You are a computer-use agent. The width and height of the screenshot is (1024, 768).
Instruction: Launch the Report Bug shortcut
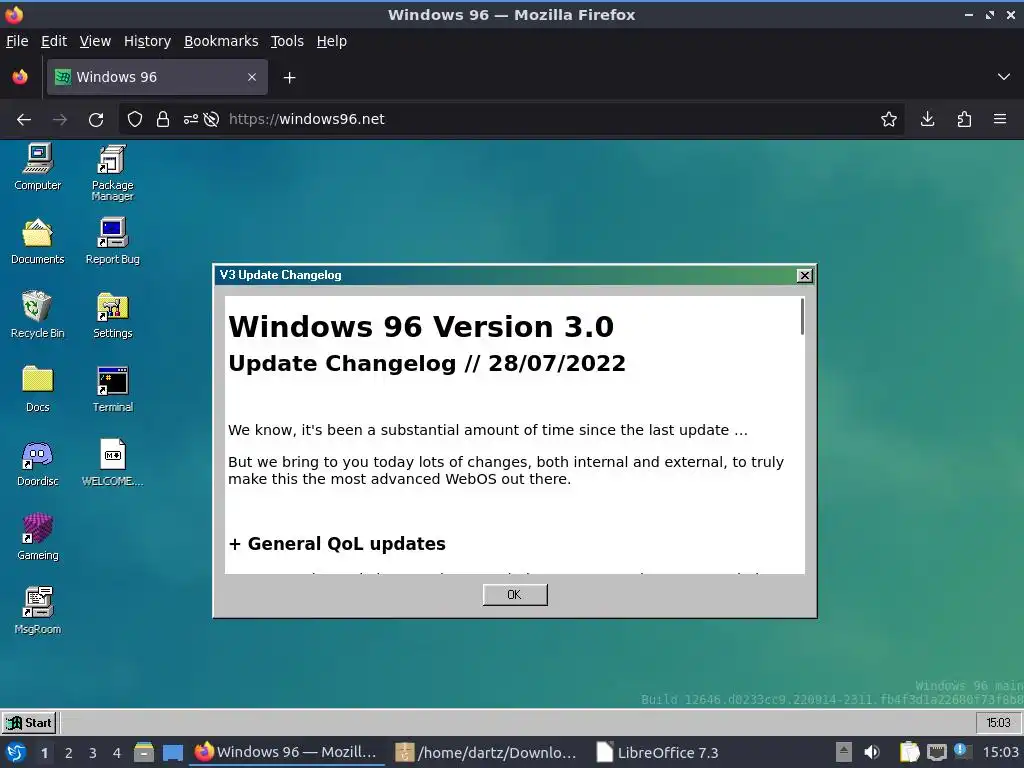pos(112,241)
